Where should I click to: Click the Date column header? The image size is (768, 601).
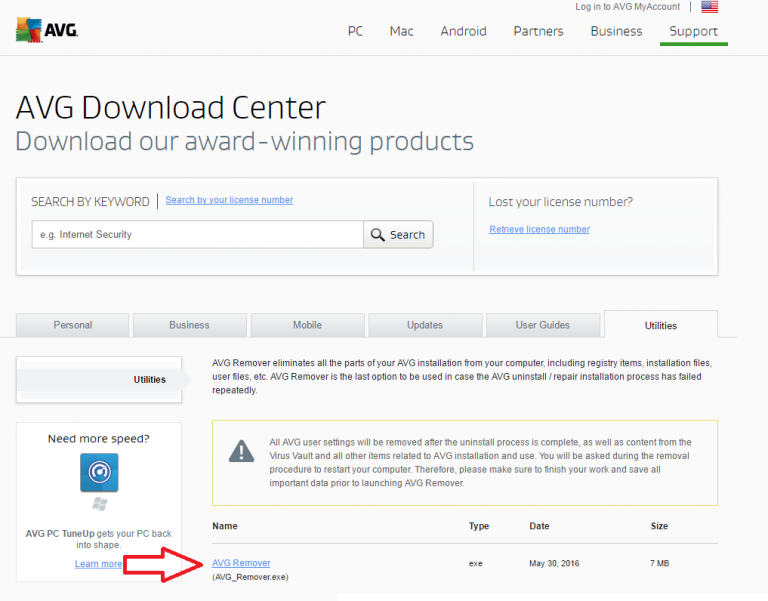click(539, 526)
